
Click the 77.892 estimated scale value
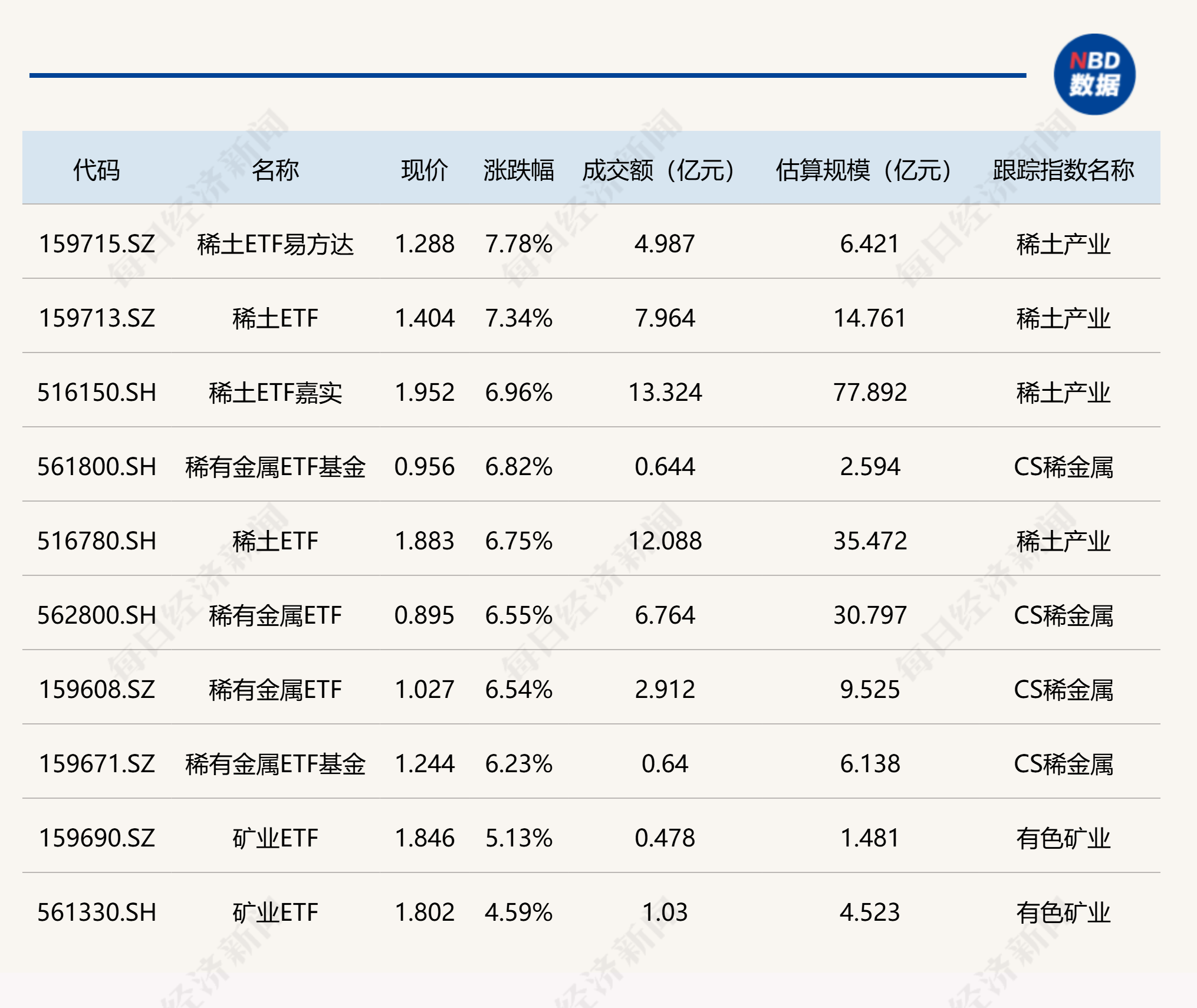click(x=870, y=393)
